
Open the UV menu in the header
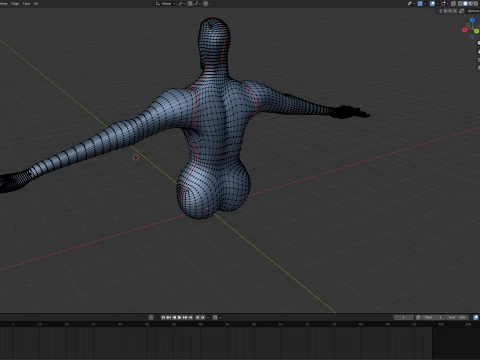[x=36, y=3]
